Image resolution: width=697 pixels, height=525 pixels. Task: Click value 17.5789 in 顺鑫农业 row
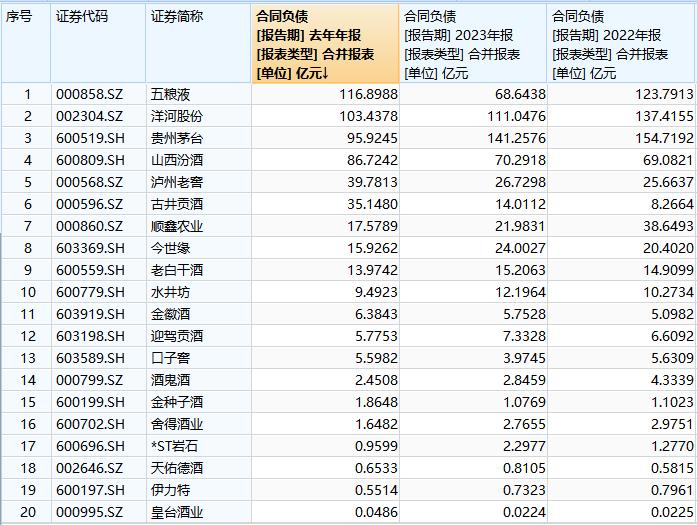[373, 226]
